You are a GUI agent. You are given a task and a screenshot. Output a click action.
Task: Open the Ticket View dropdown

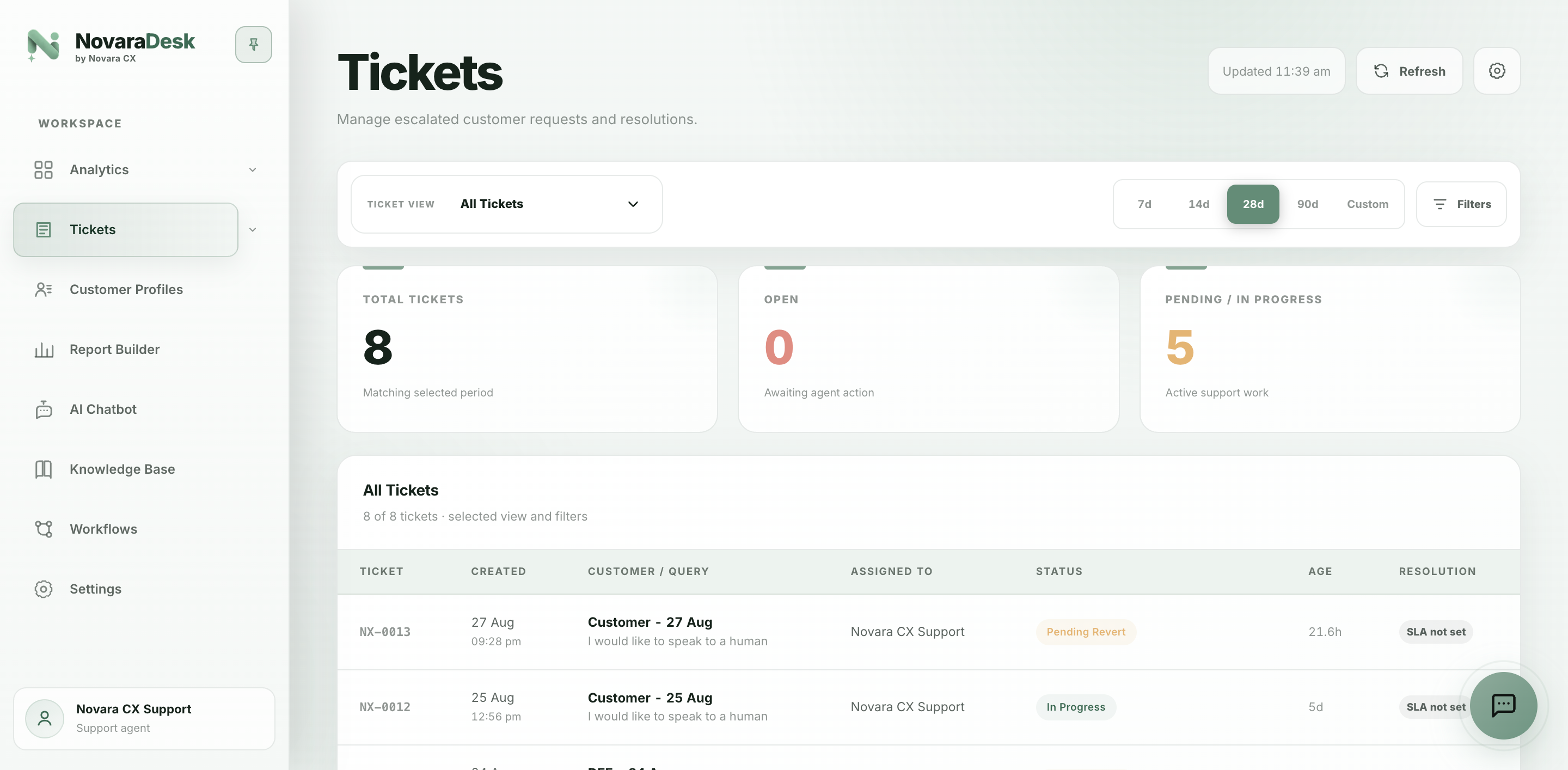pyautogui.click(x=506, y=204)
